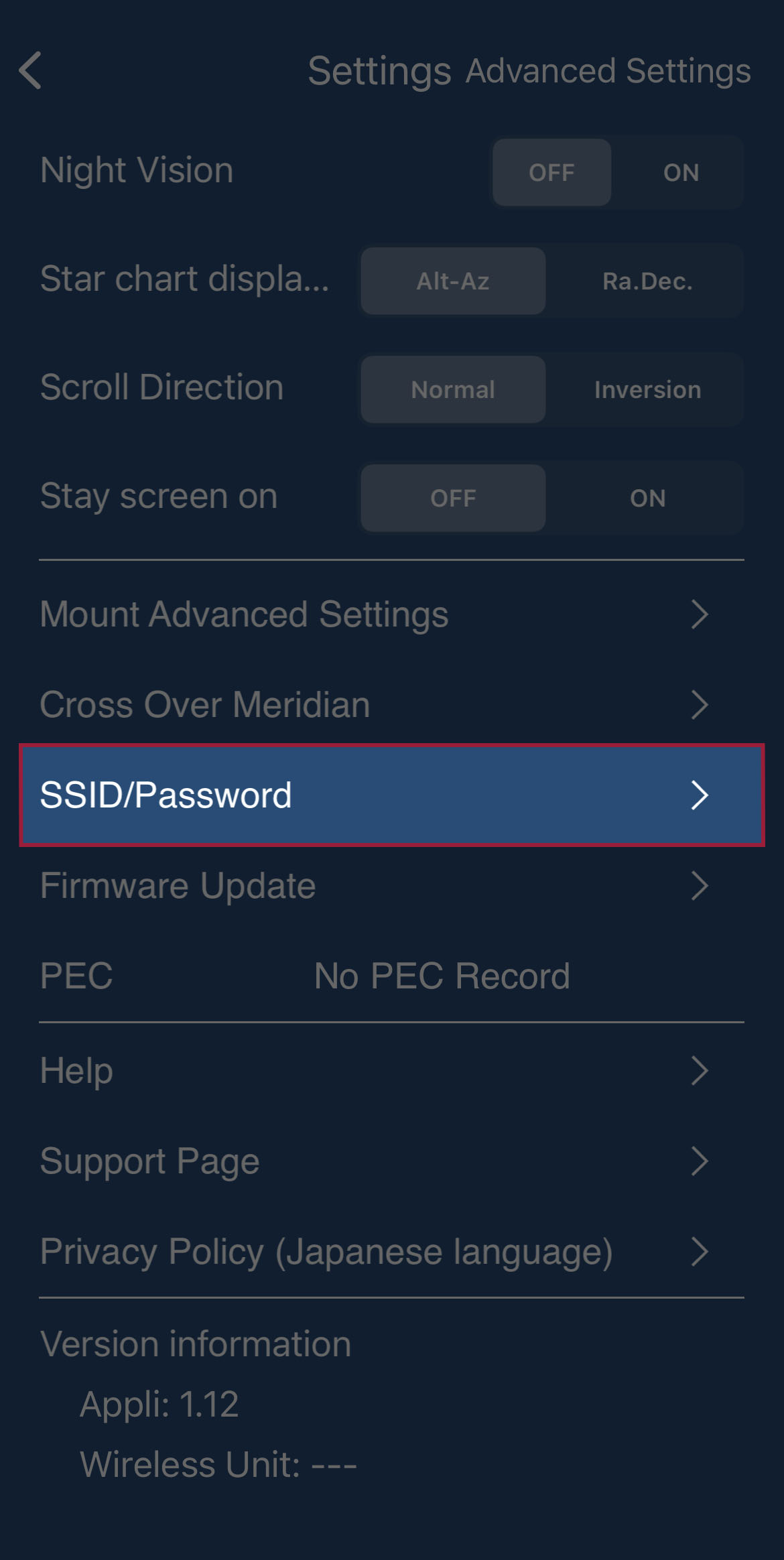The width and height of the screenshot is (784, 1560).
Task: Switch Scroll Direction to Inversion
Action: coord(647,389)
